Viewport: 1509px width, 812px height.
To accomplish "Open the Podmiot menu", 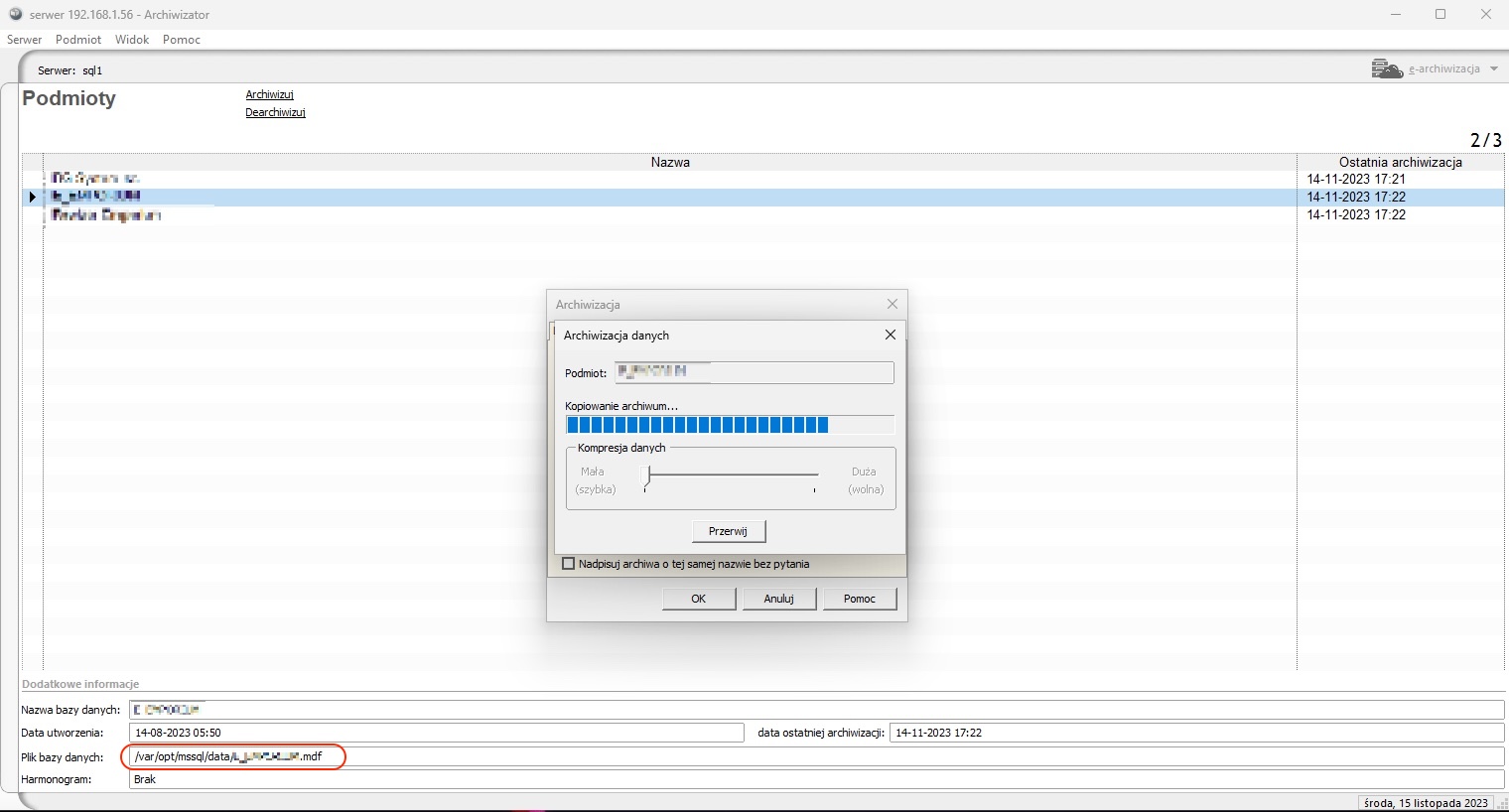I will [x=78, y=40].
